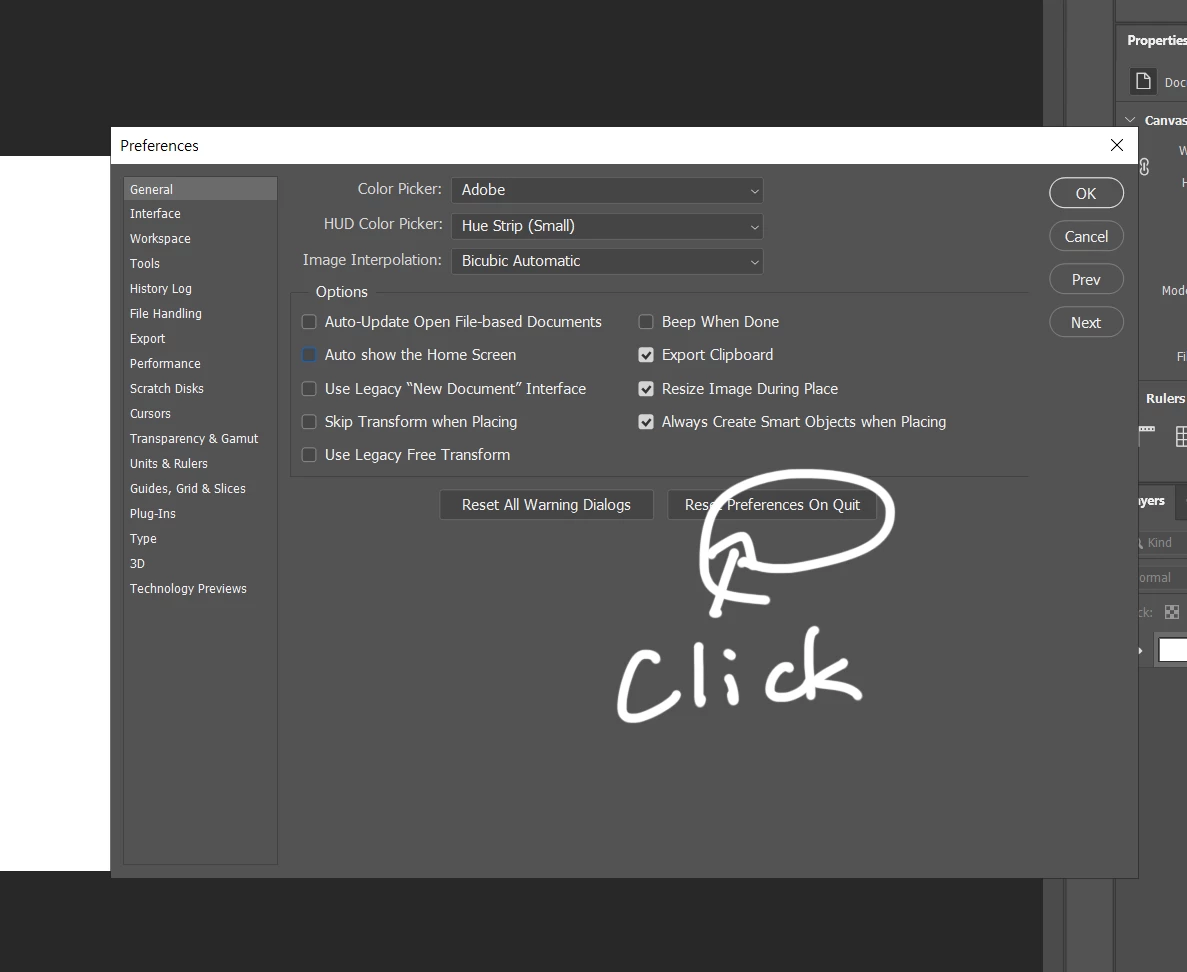Enable Beep When Done checkbox
The image size is (1187, 972).
coord(646,322)
